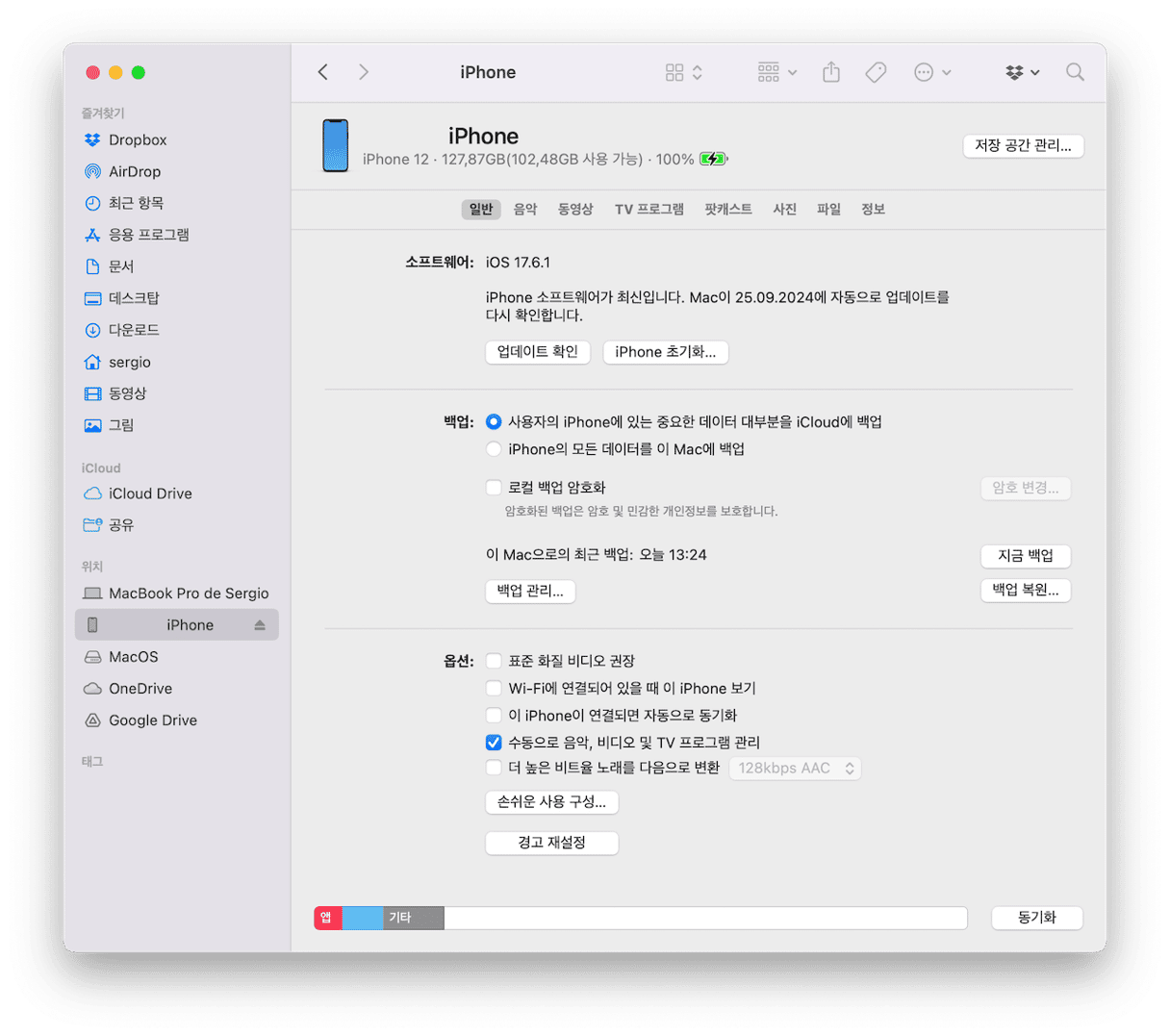Select the iPhone device in sidebar
This screenshot has height=1036, width=1170.
click(176, 625)
